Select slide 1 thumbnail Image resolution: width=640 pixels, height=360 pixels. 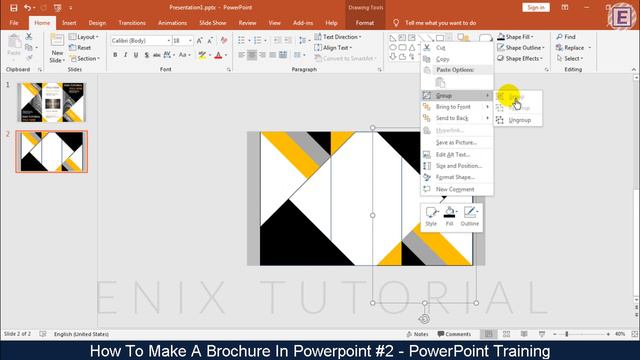pos(52,102)
